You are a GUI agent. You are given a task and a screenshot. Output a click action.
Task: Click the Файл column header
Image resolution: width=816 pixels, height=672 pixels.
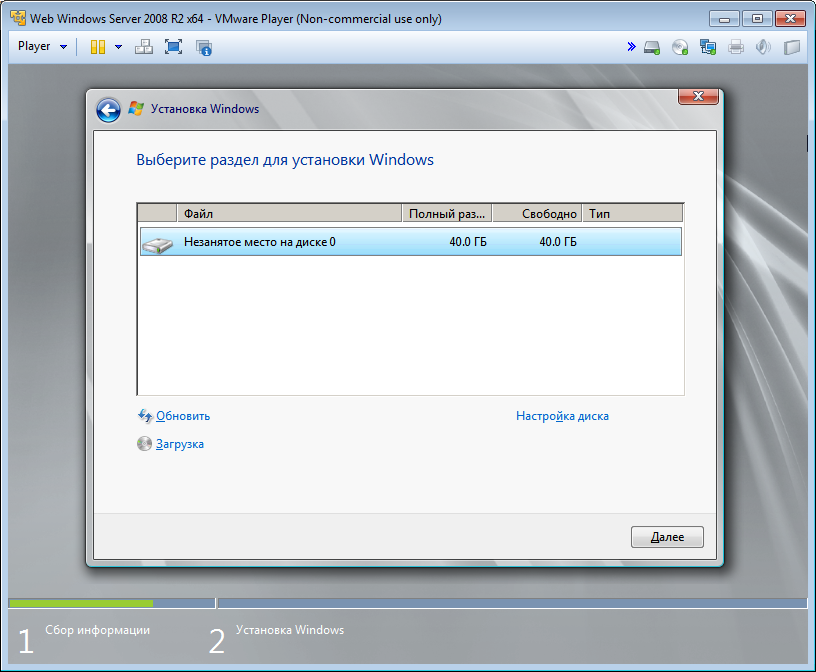(289, 213)
